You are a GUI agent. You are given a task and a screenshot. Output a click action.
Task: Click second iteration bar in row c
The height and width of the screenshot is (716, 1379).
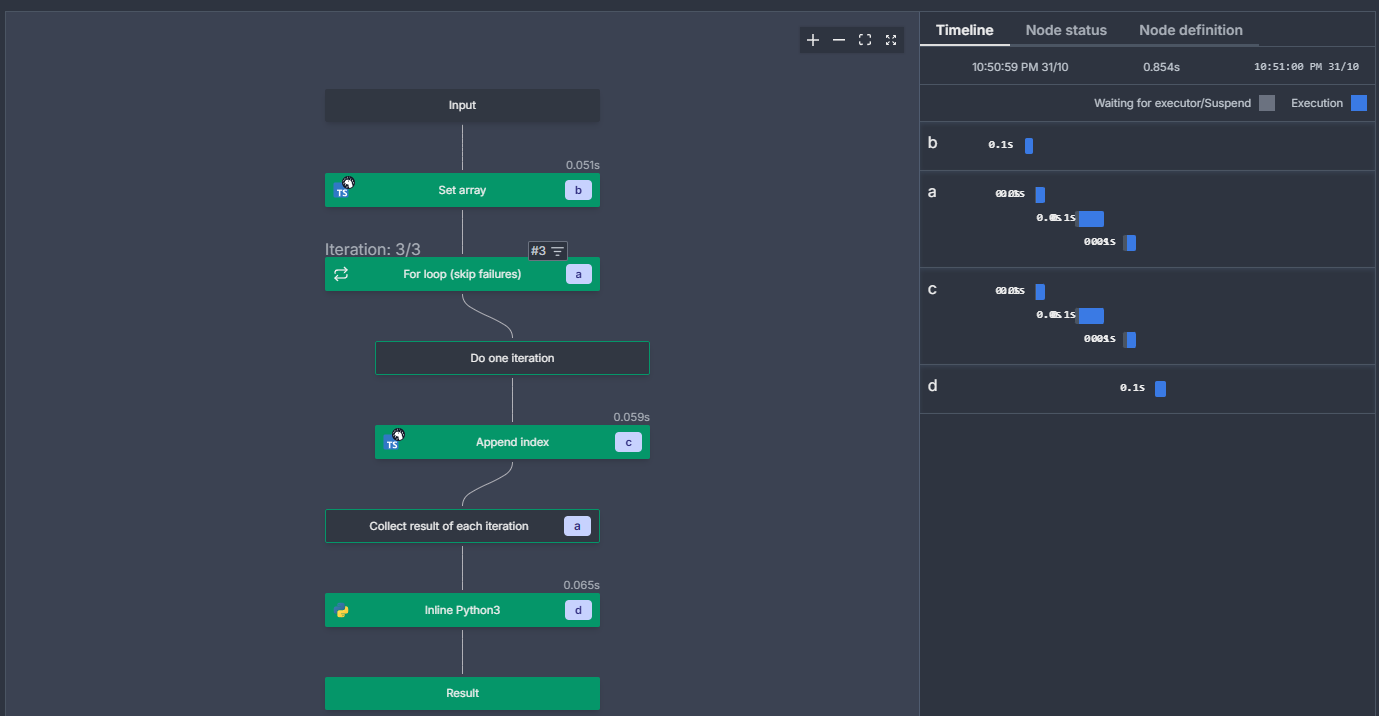click(1090, 316)
